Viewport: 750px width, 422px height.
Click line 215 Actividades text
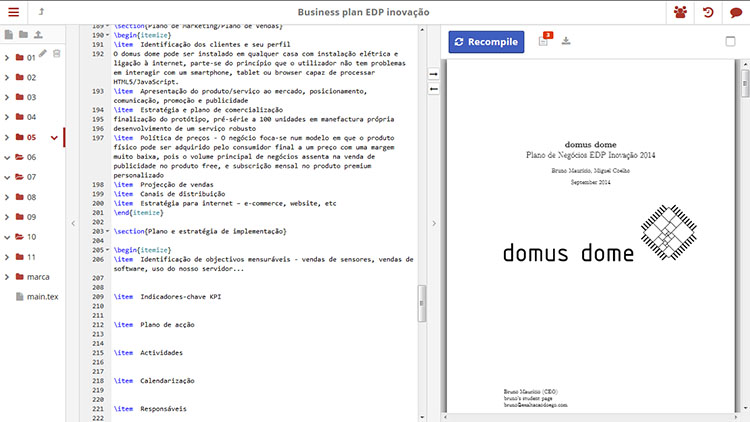(x=161, y=353)
